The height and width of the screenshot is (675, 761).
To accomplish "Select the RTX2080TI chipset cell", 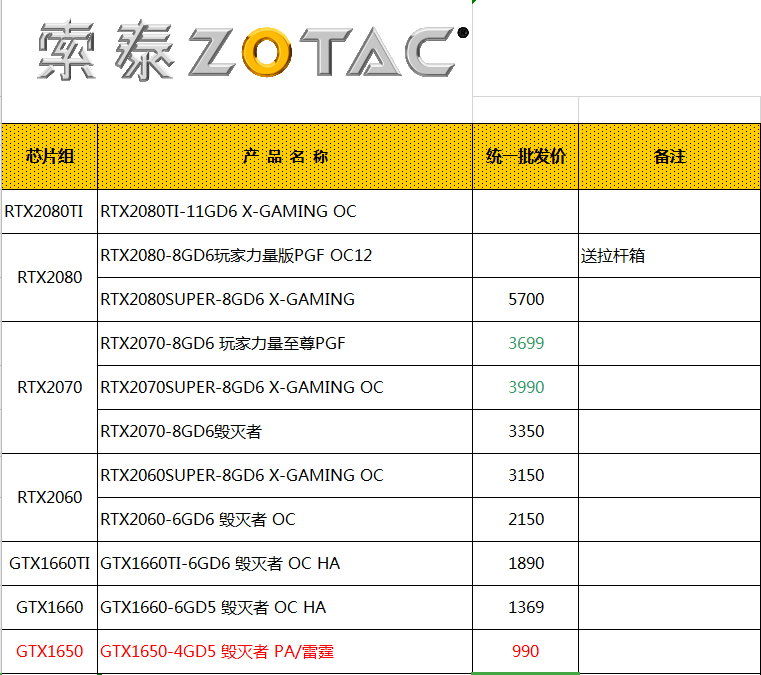I will point(50,211).
